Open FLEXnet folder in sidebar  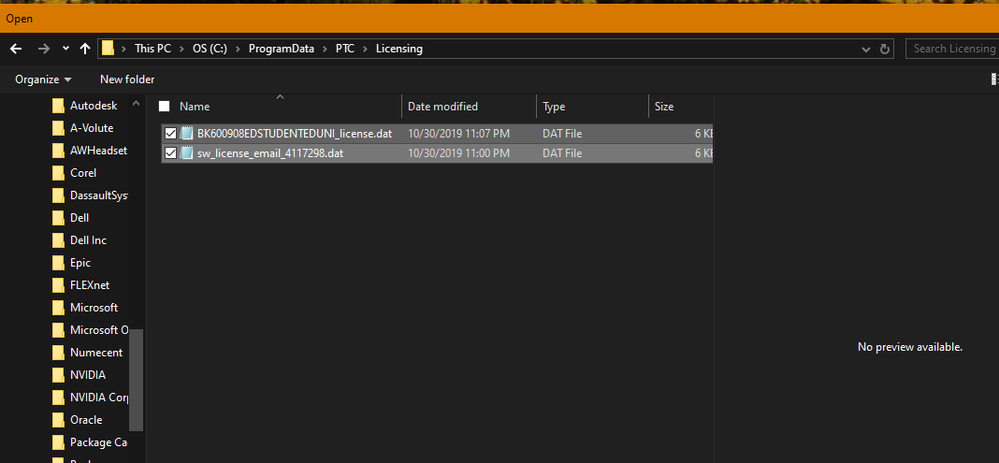point(89,285)
